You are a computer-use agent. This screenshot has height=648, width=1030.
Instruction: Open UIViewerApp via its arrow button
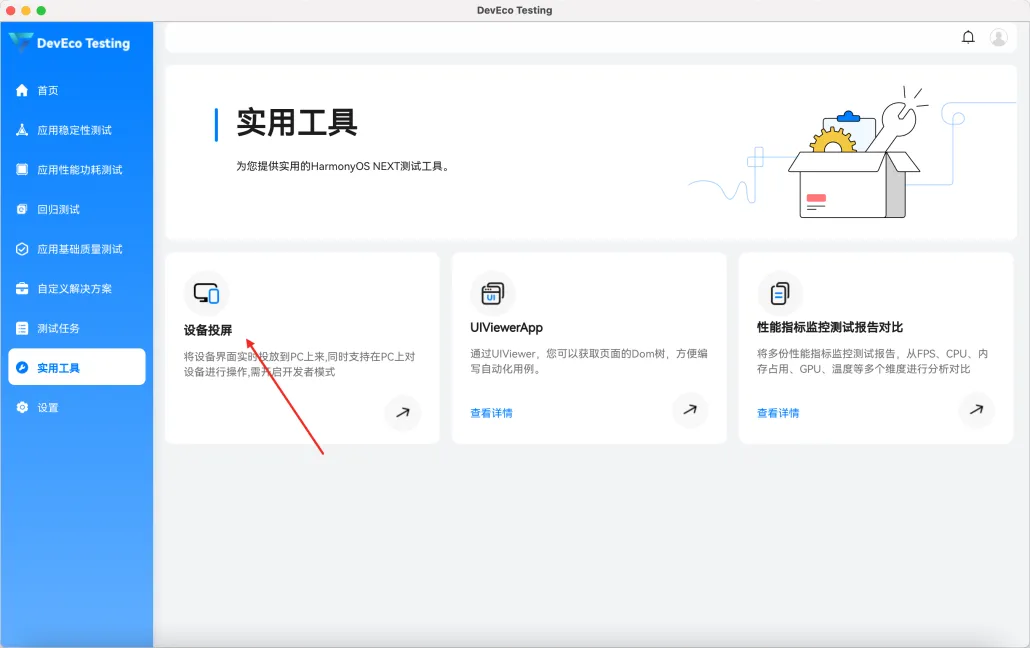pos(690,409)
